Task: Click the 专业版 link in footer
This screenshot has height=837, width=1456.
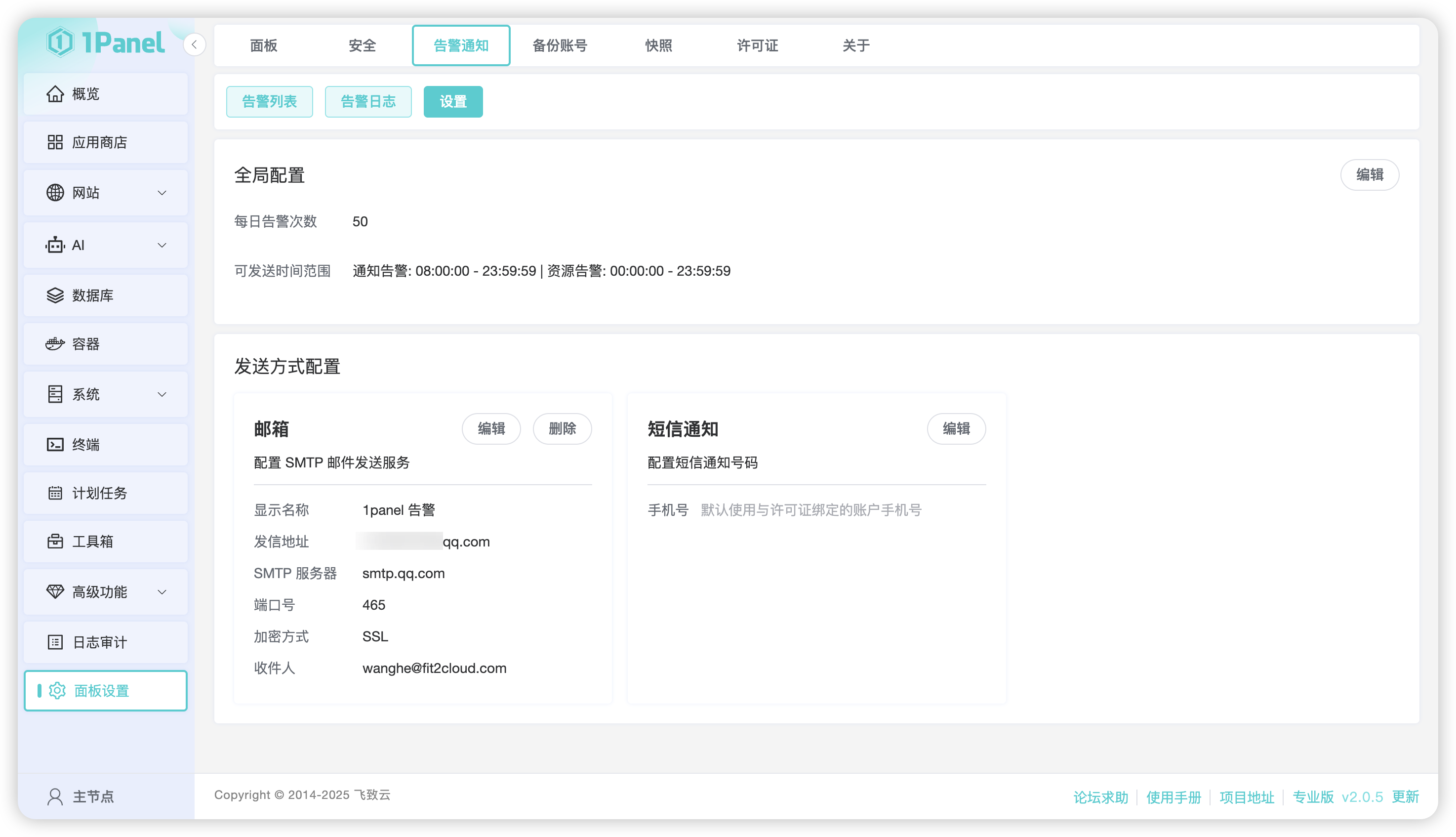Action: pyautogui.click(x=1313, y=797)
